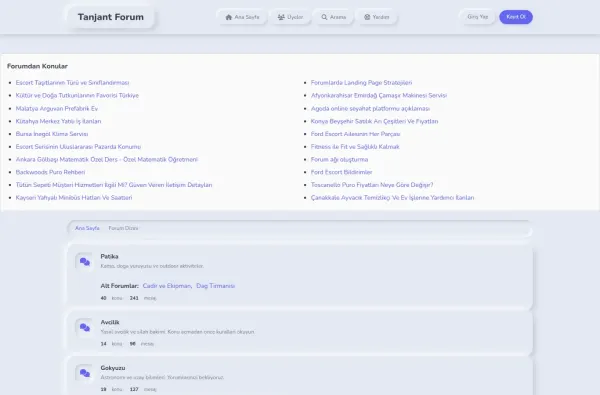Viewport: 600px width, 395px height.
Task: Open topic Kültür ve Doğa Tutkunlarının Favorisi Türkiye
Action: click(x=77, y=95)
